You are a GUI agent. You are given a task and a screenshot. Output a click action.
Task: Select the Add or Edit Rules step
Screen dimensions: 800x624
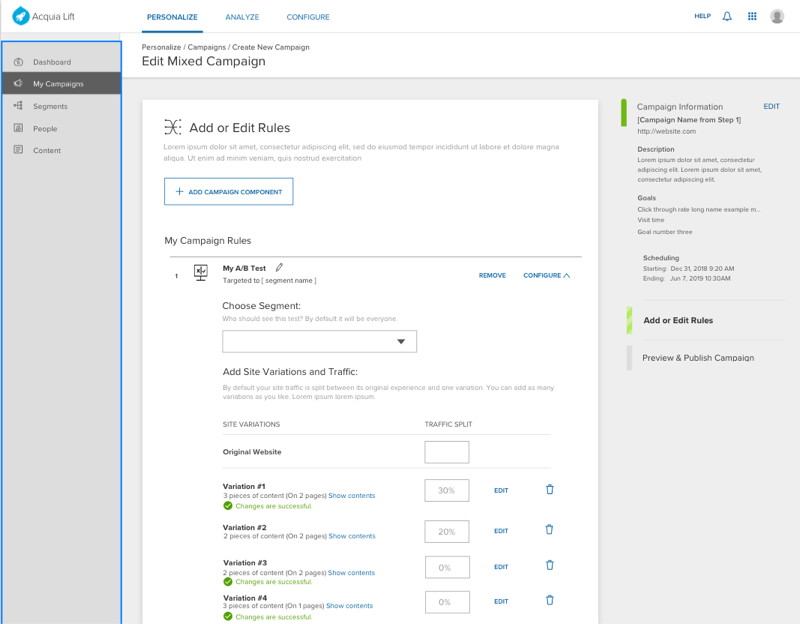click(678, 320)
